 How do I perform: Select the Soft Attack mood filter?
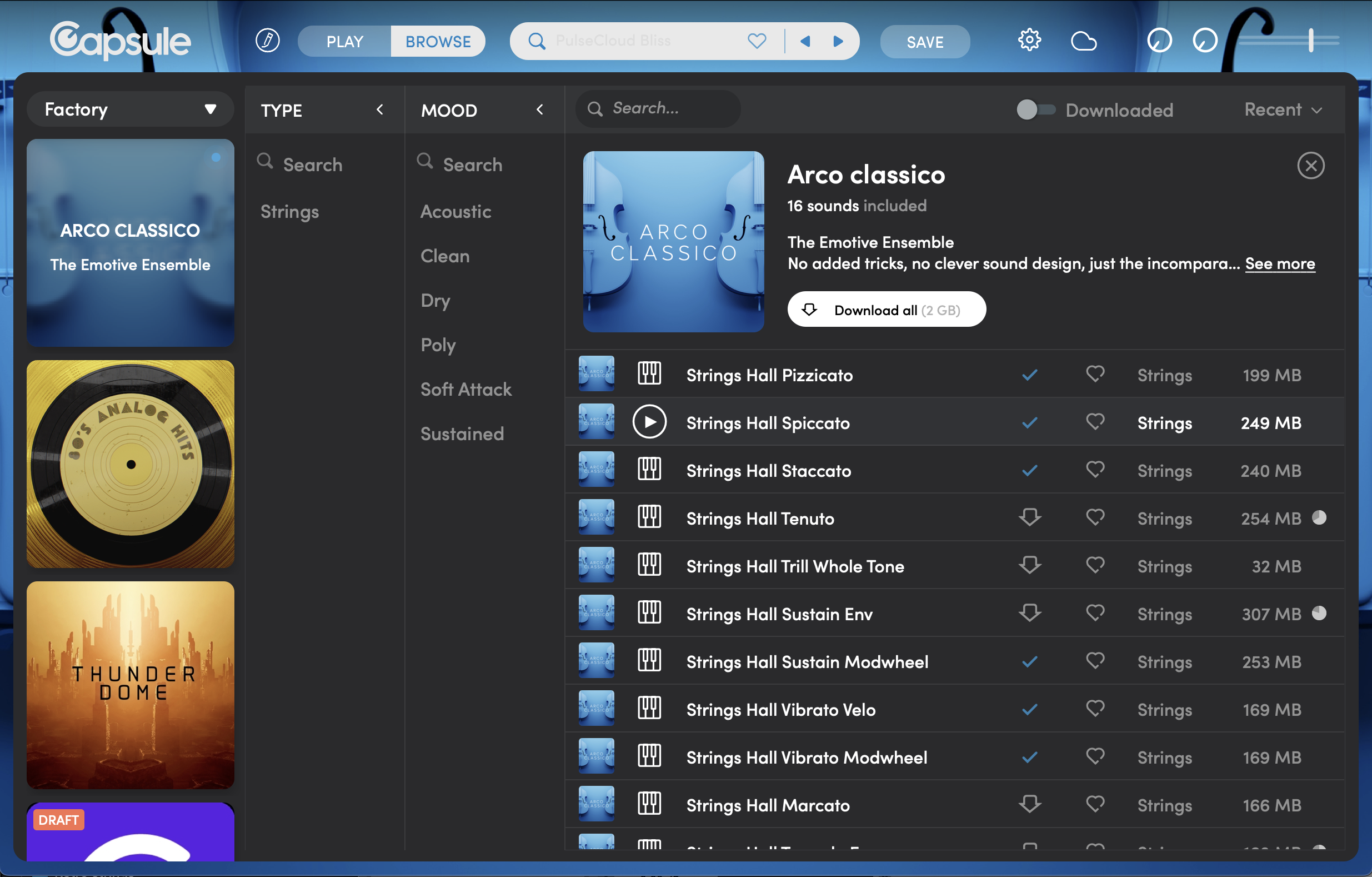465,390
